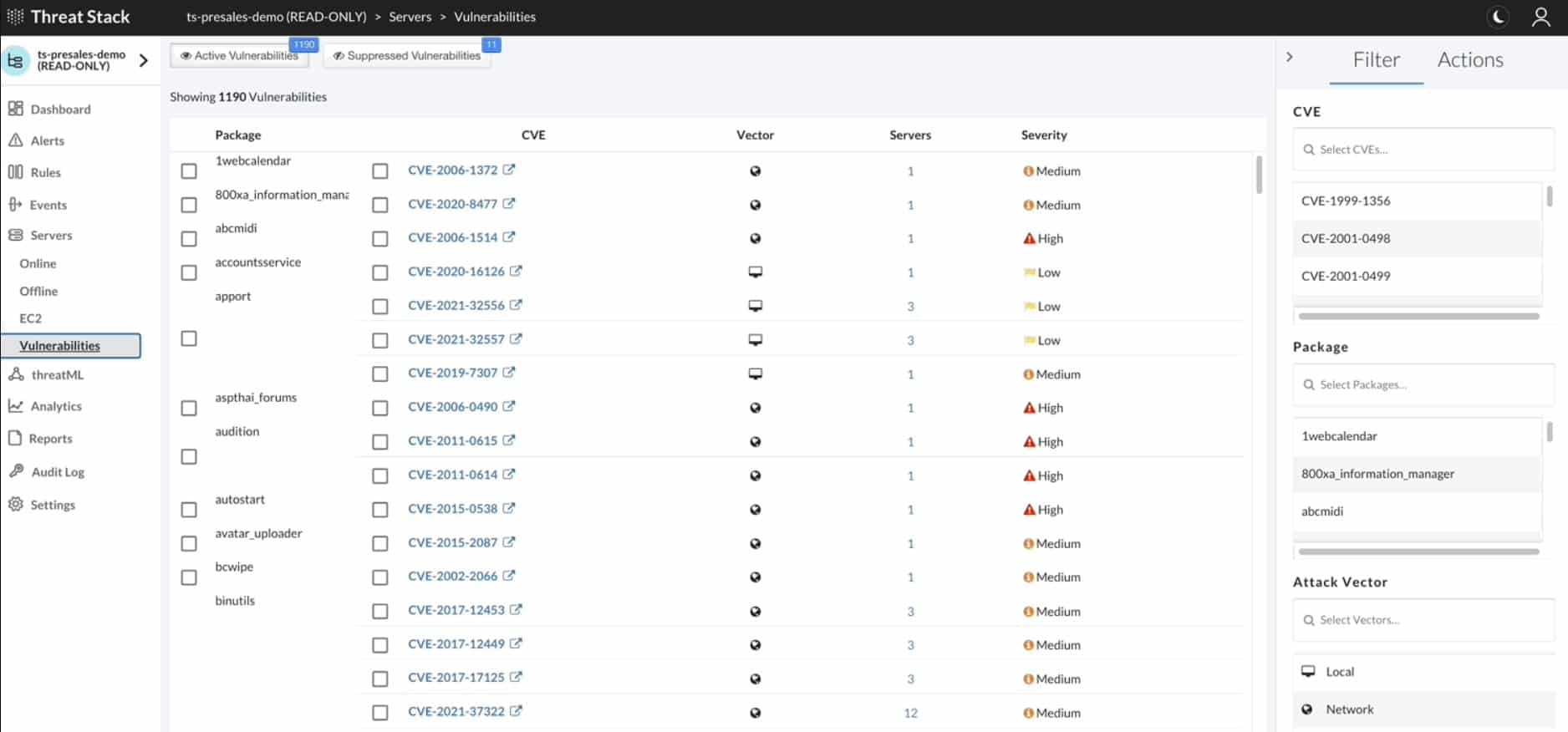Open external link icon for CVE-2021-37322
This screenshot has height=732, width=1568.
click(516, 711)
